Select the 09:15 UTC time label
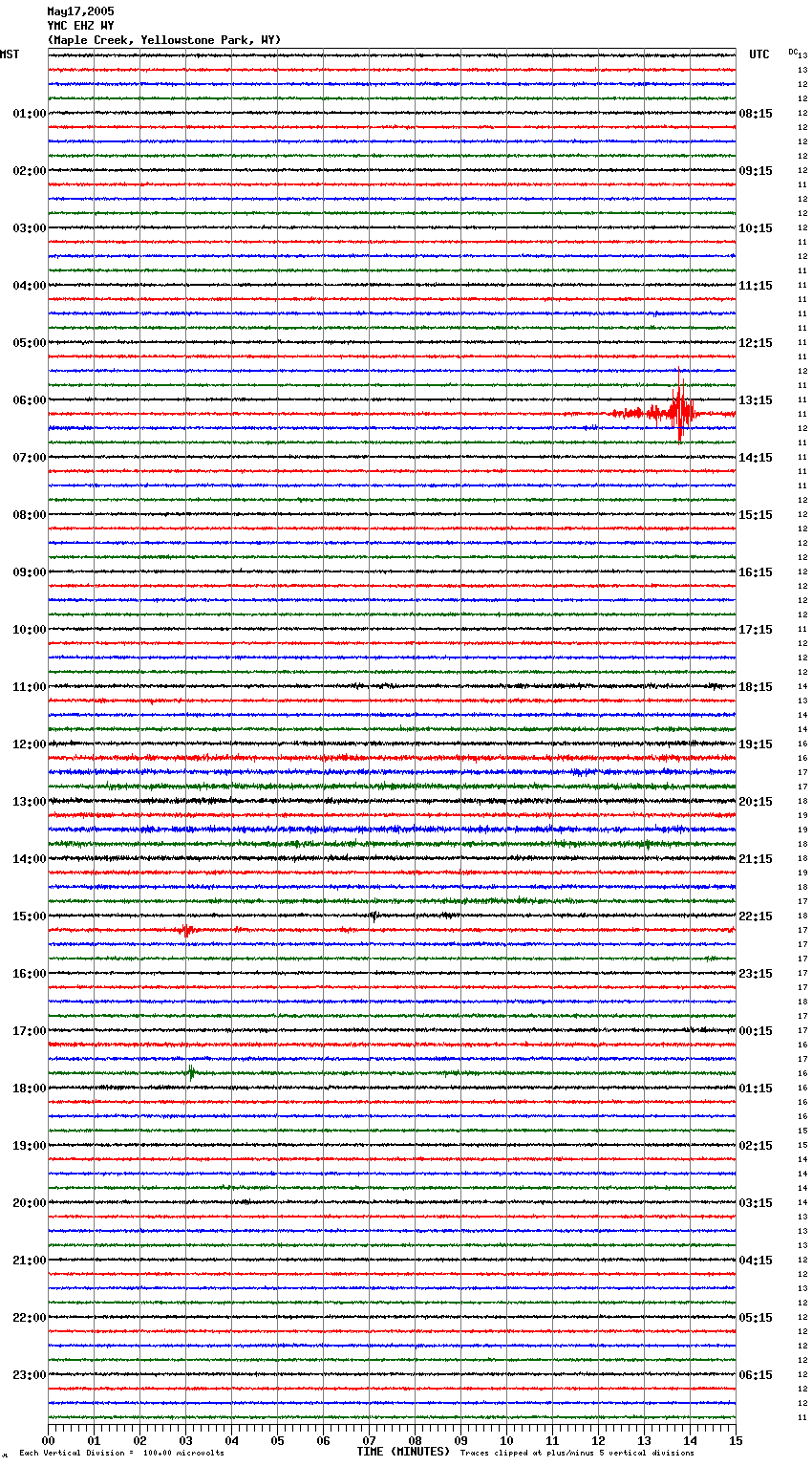The image size is (812, 1466). pos(756,171)
